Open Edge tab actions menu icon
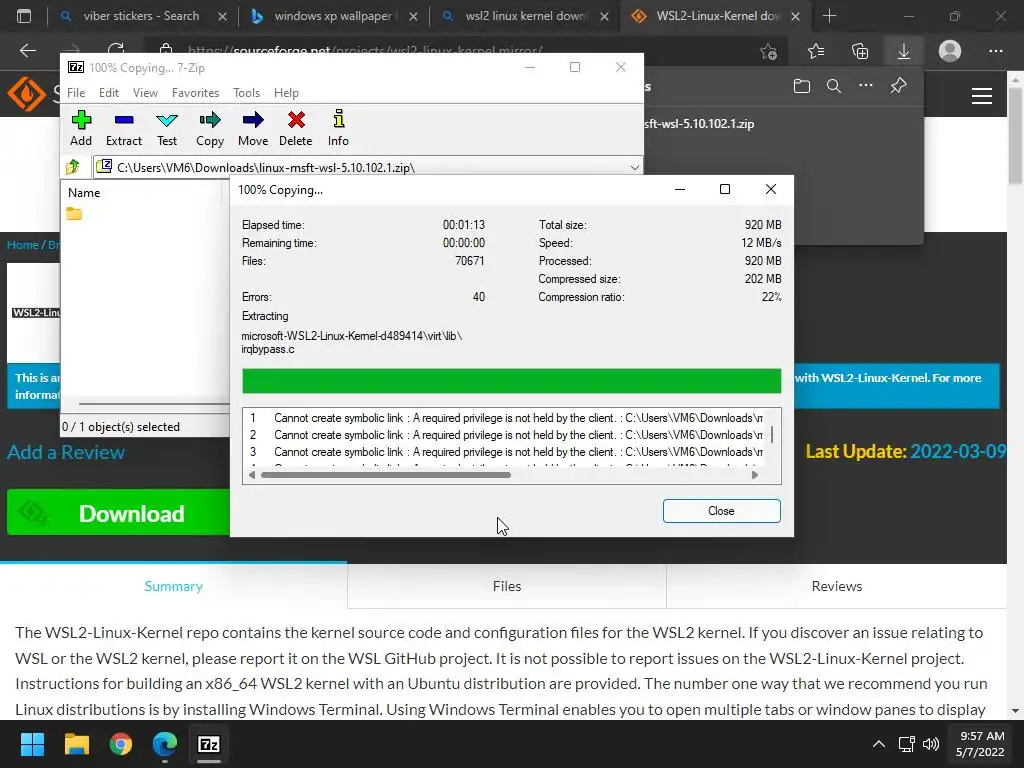Viewport: 1024px width, 768px height. pyautogui.click(x=24, y=16)
